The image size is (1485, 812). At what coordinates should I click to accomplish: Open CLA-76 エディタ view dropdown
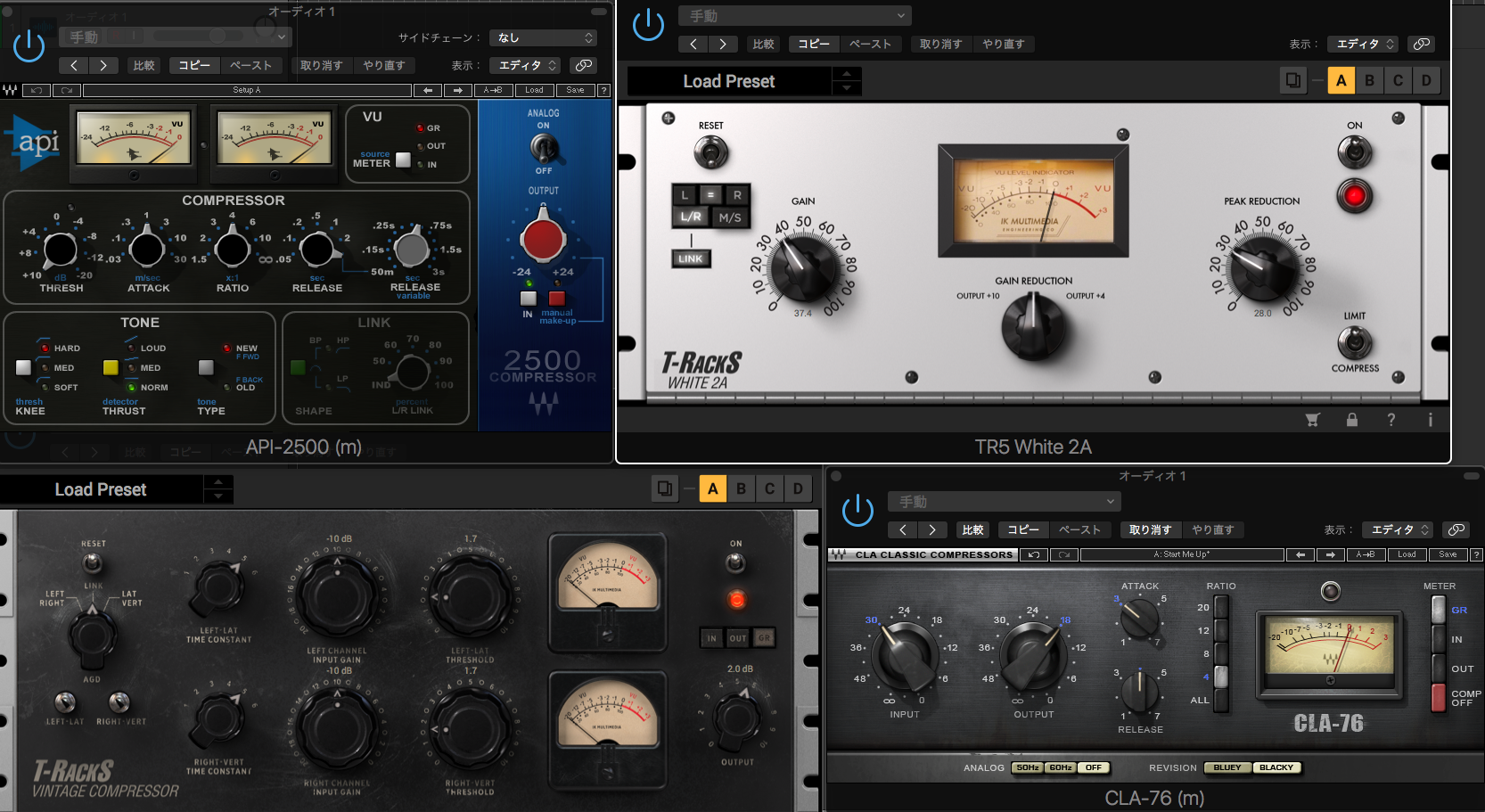click(1398, 529)
